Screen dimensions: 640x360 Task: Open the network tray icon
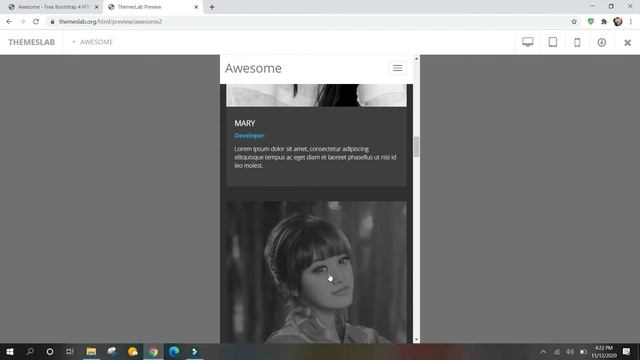click(x=557, y=351)
